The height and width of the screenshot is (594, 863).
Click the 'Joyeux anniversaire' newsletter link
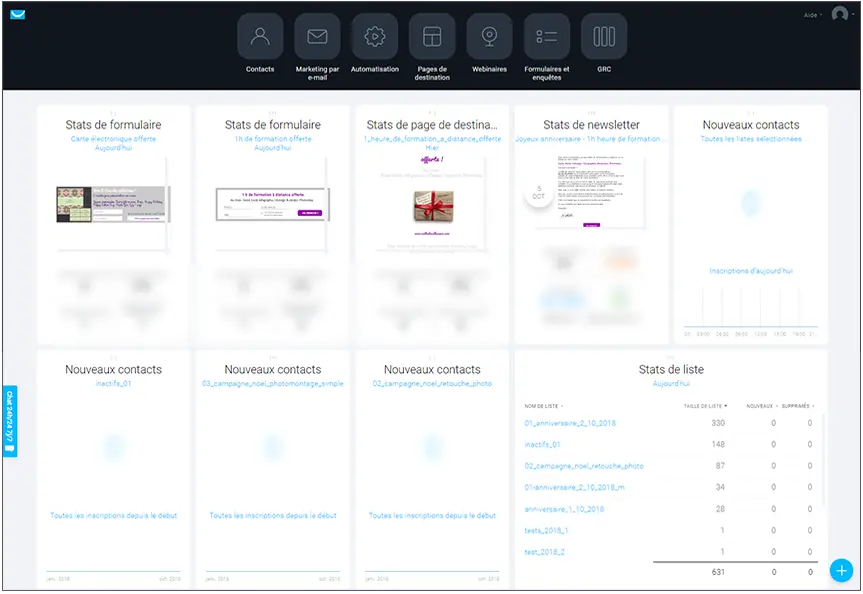(x=591, y=139)
